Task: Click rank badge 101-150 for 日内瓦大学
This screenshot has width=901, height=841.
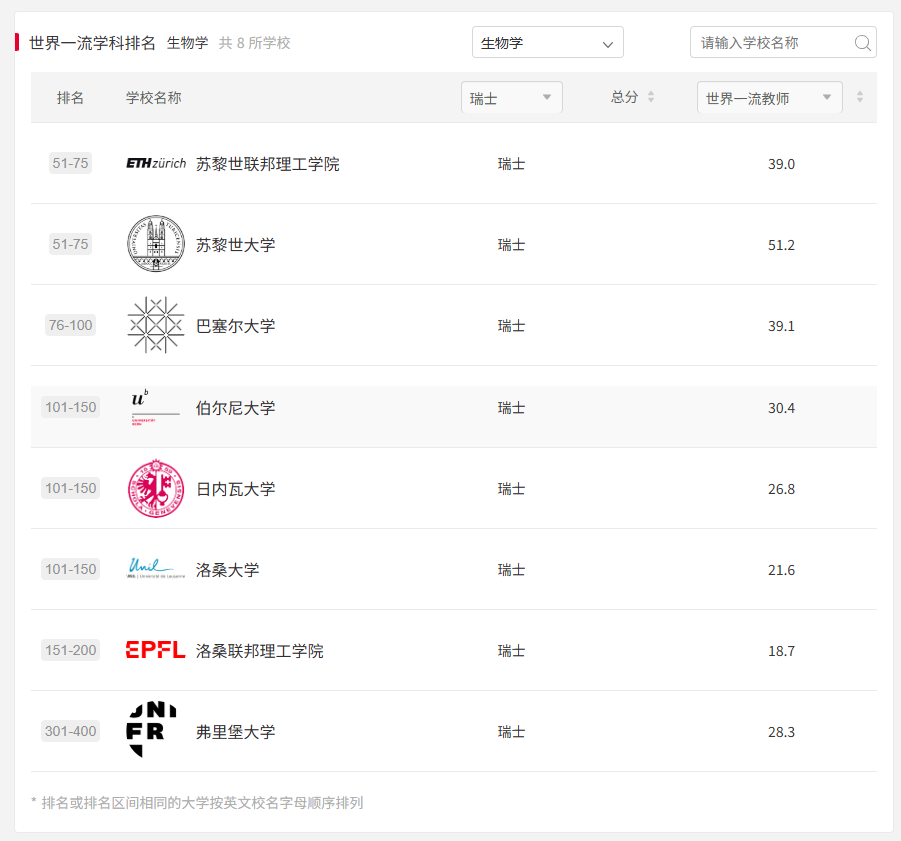Action: point(70,488)
